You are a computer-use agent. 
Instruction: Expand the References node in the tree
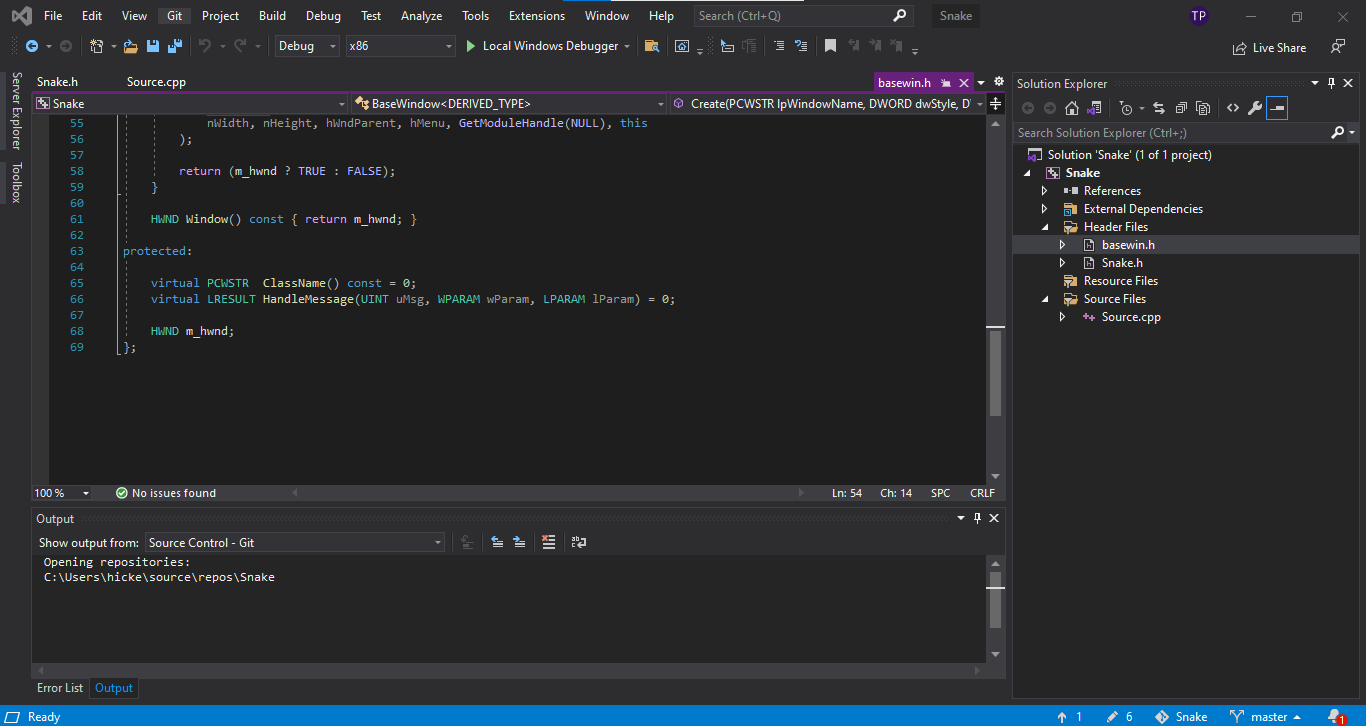(x=1045, y=191)
